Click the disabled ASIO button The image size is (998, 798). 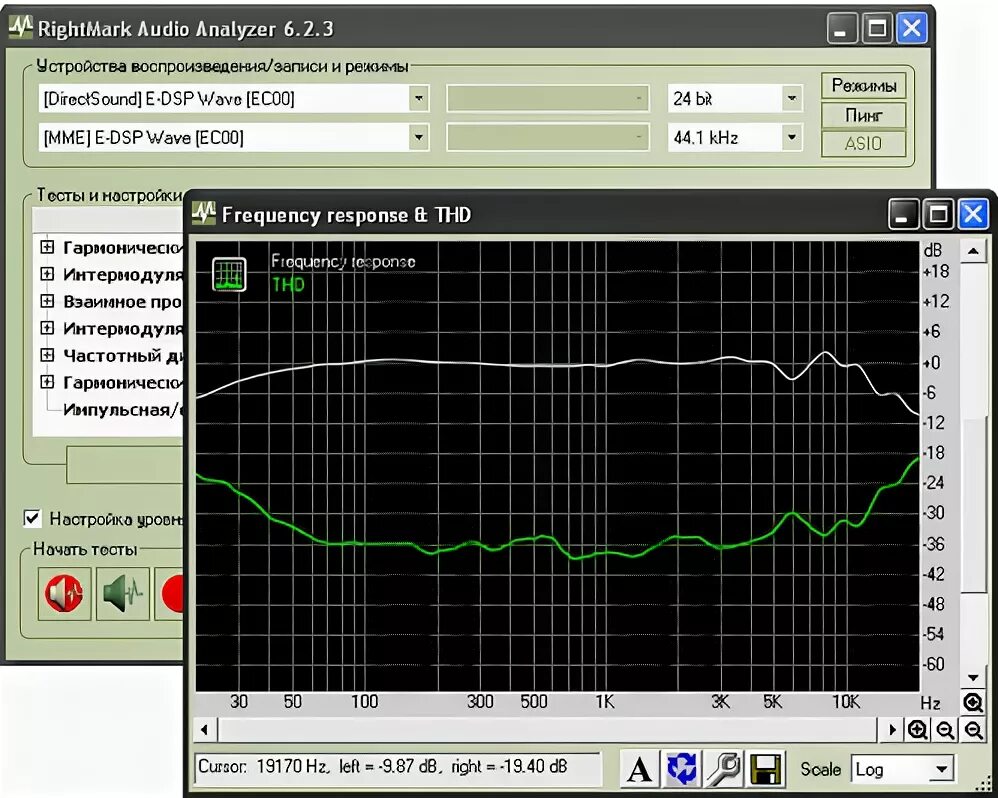864,144
